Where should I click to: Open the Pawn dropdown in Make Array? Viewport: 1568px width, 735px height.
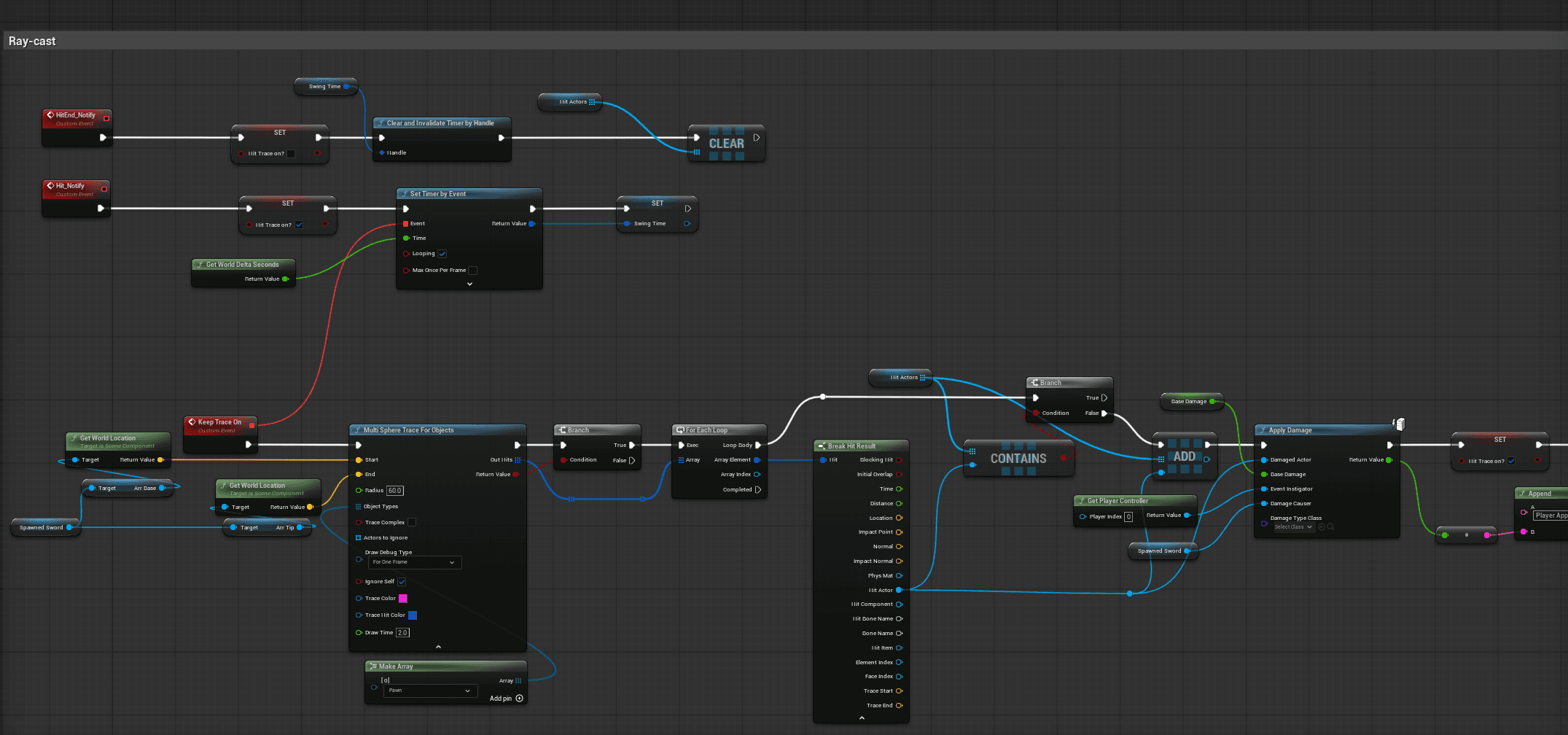click(x=431, y=691)
